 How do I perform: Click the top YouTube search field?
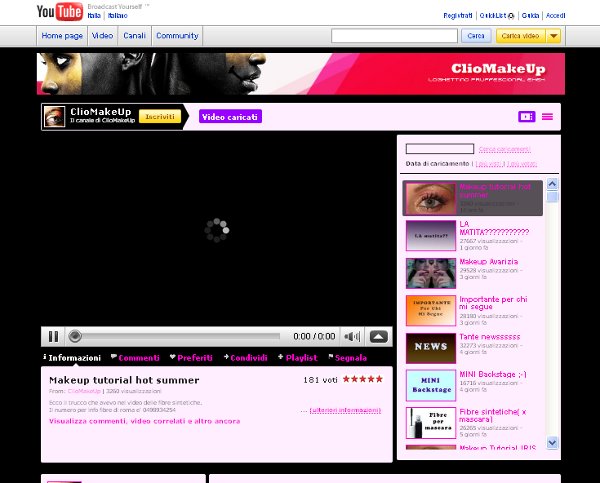click(x=394, y=35)
